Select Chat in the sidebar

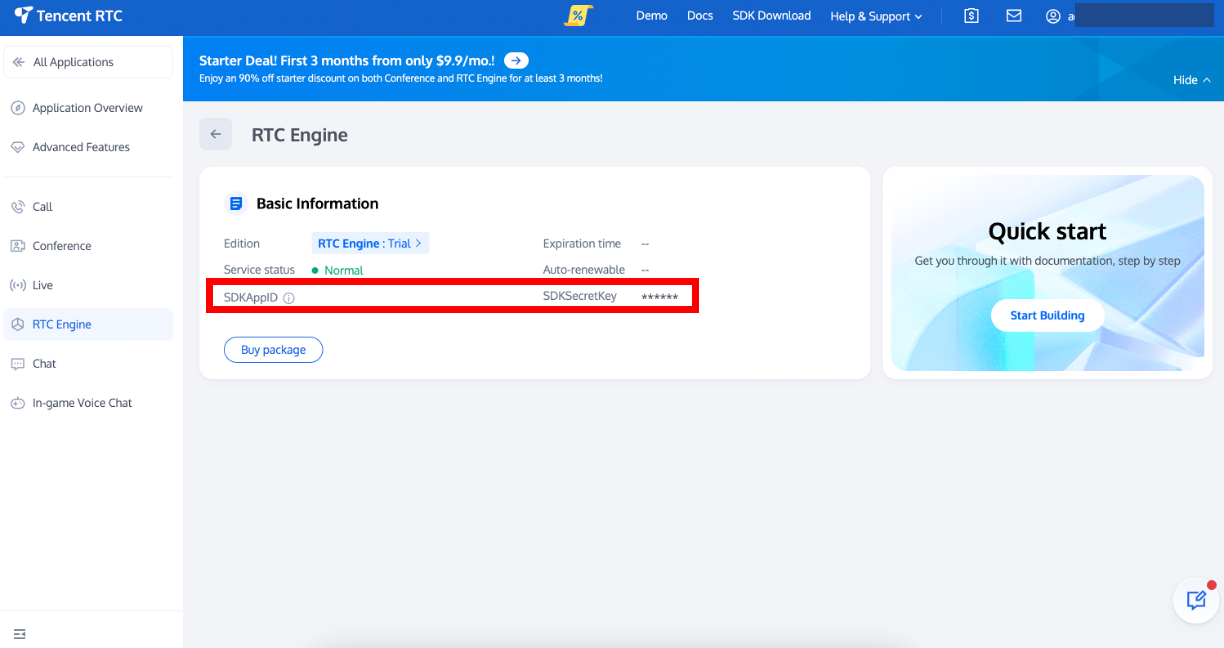88,364
